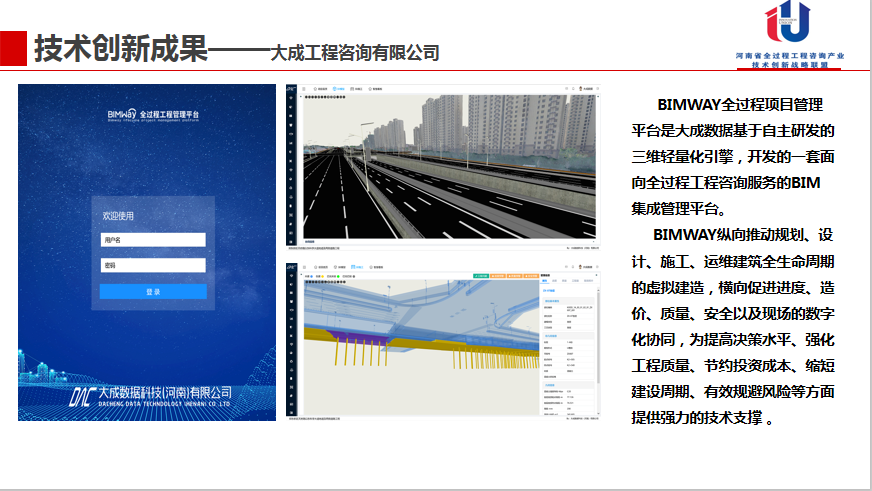Image resolution: width=872 pixels, height=491 pixels.
Task: Click the 密码 password input field
Action: 153,266
